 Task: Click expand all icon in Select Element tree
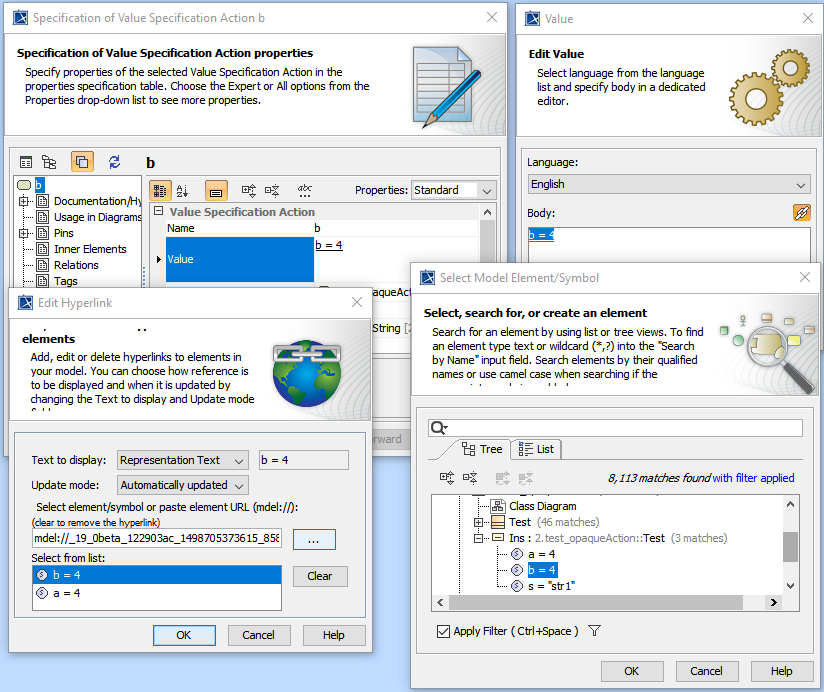coord(445,478)
